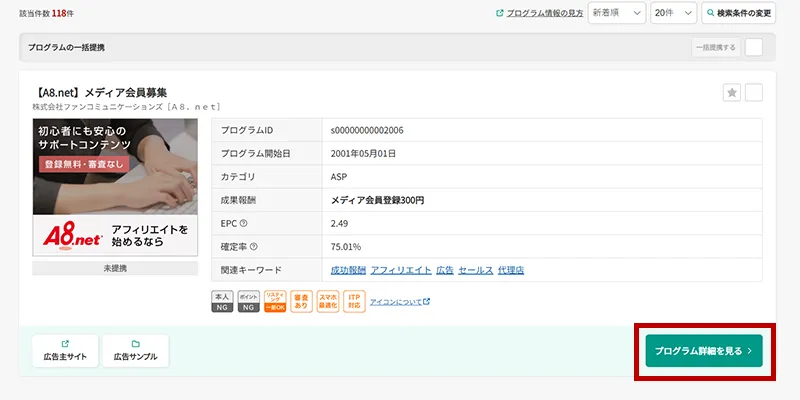
Task: Click the star favorite icon for A8.net program
Action: click(732, 93)
